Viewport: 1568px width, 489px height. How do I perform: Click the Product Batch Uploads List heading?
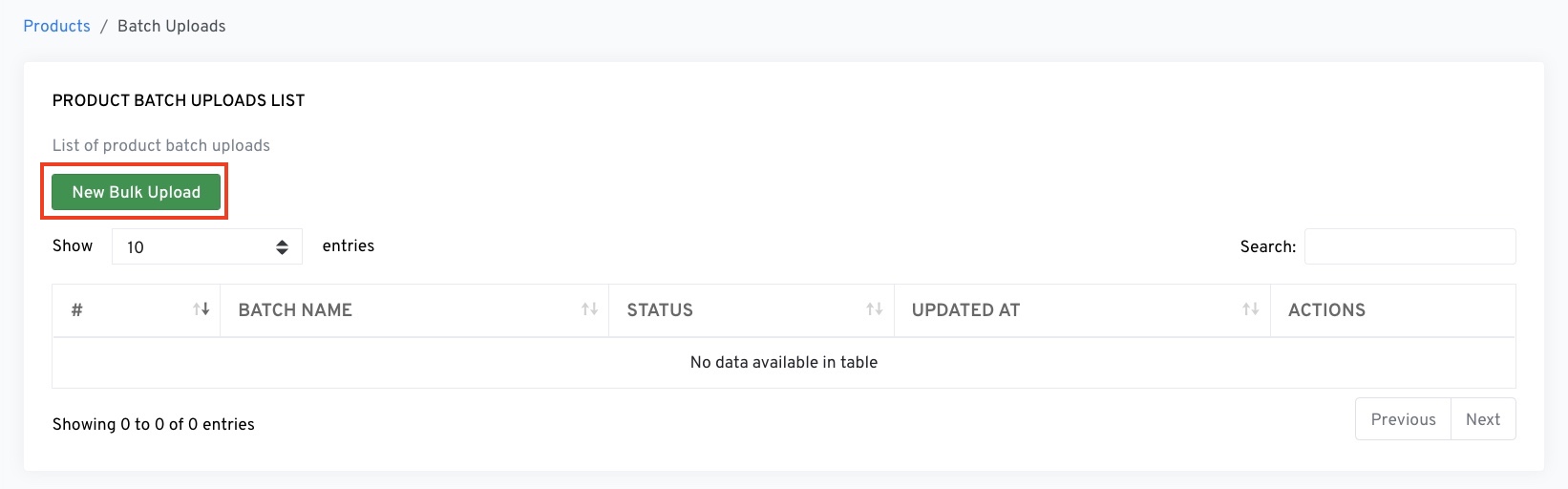pos(179,100)
